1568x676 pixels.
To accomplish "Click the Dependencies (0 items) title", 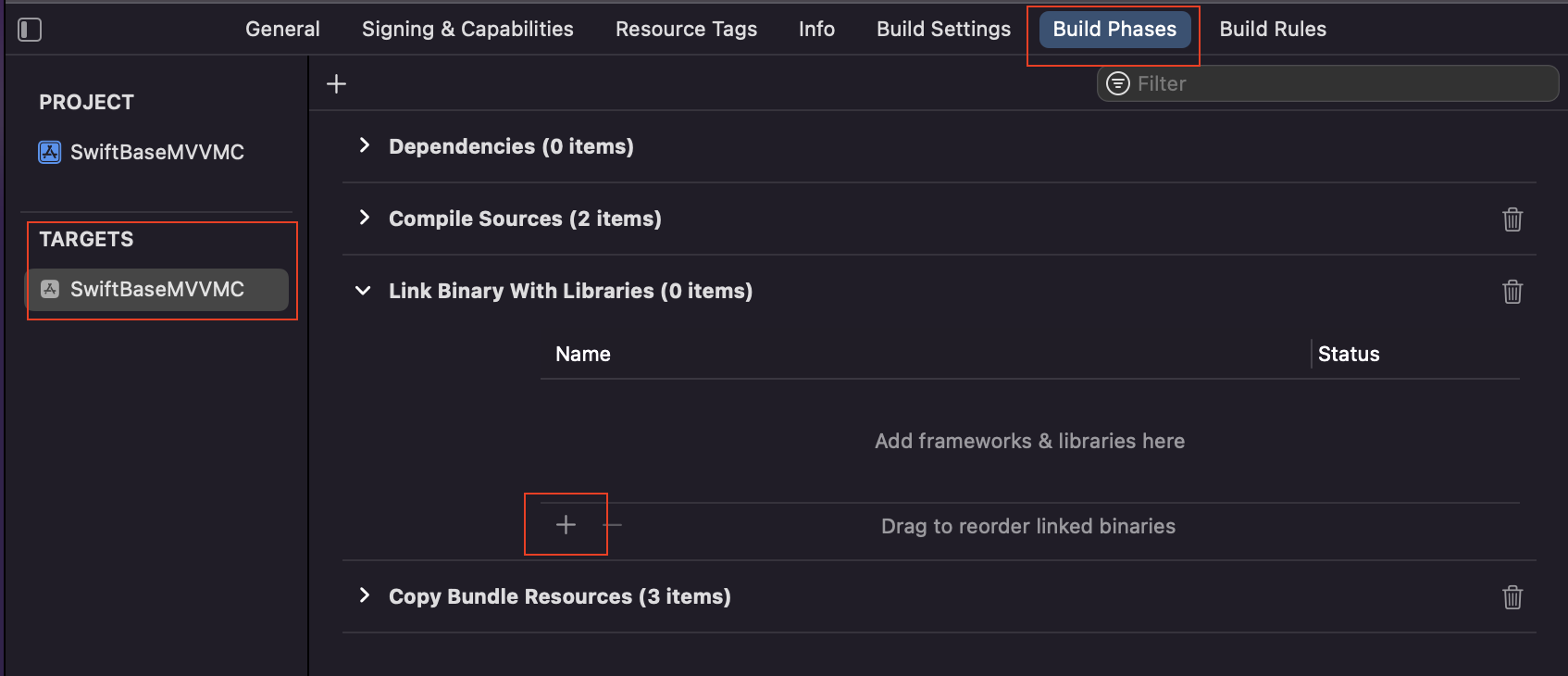I will (x=511, y=146).
